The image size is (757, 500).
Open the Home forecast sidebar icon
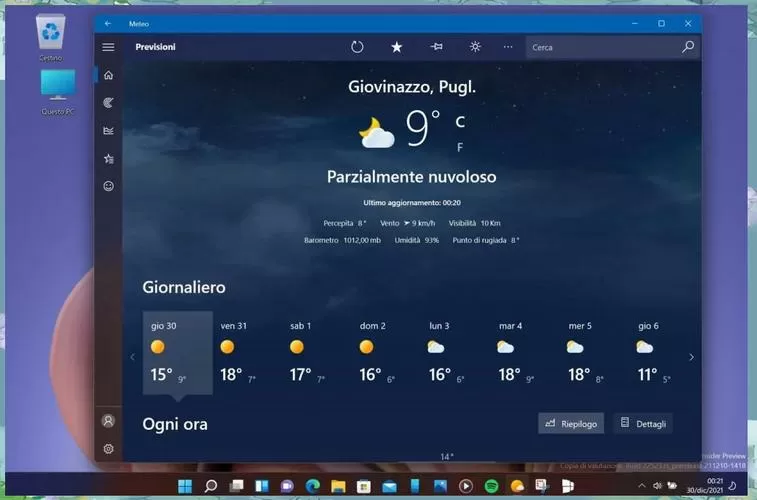(x=109, y=75)
